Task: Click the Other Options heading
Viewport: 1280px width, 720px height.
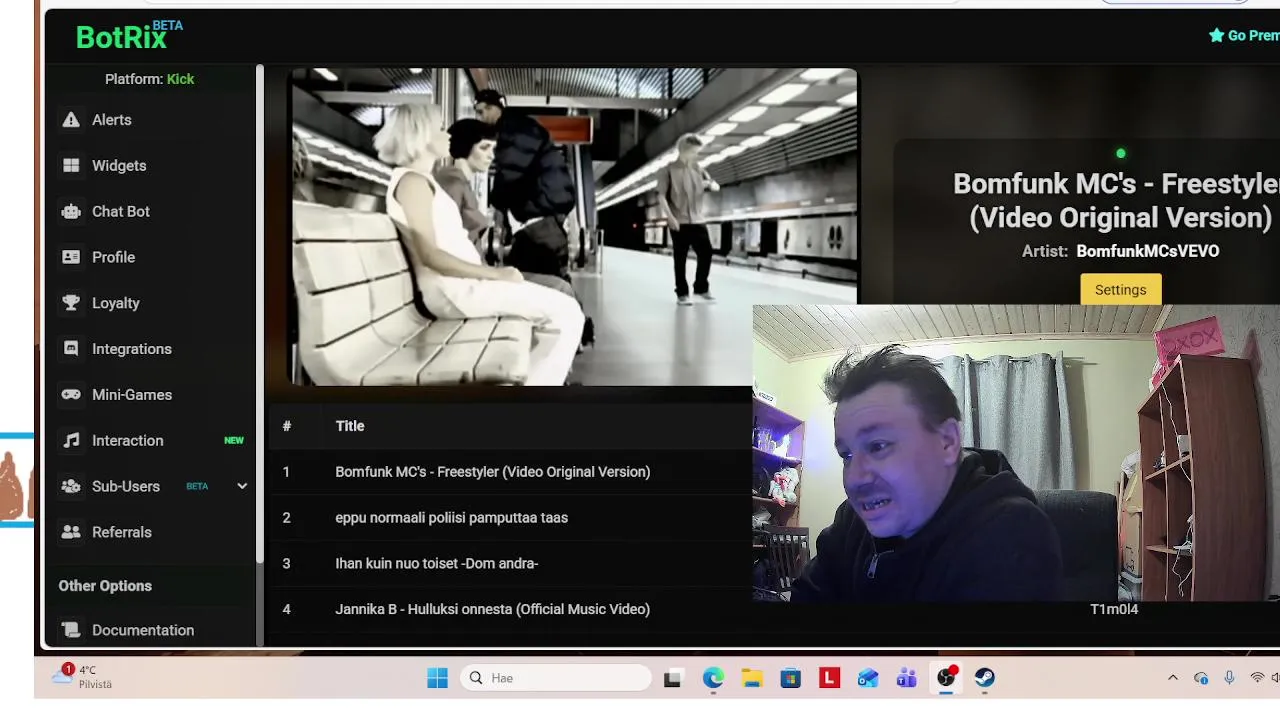Action: click(105, 586)
